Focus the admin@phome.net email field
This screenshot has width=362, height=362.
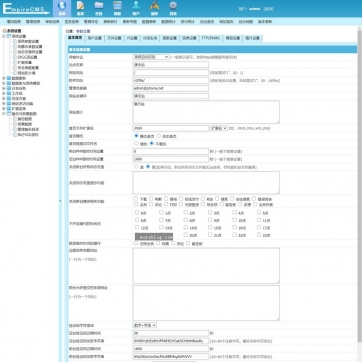[171, 88]
